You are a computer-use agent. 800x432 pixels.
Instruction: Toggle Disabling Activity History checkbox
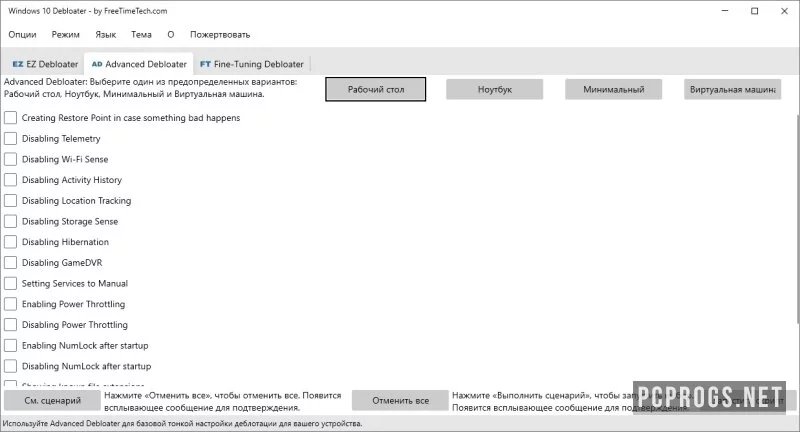pos(11,180)
